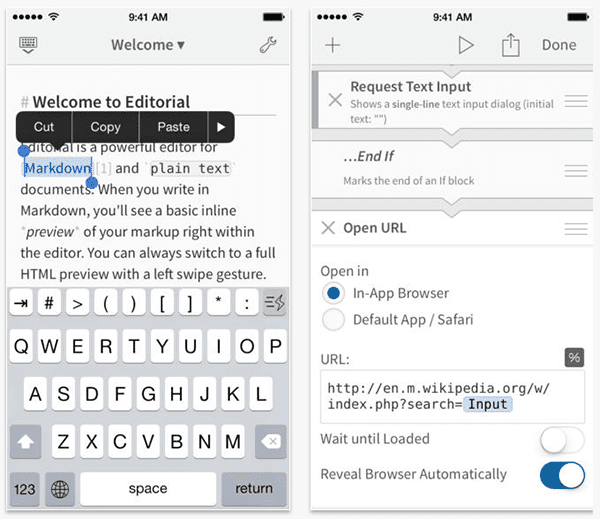The image size is (600, 519).
Task: Tap the shift key
Action: click(x=25, y=441)
